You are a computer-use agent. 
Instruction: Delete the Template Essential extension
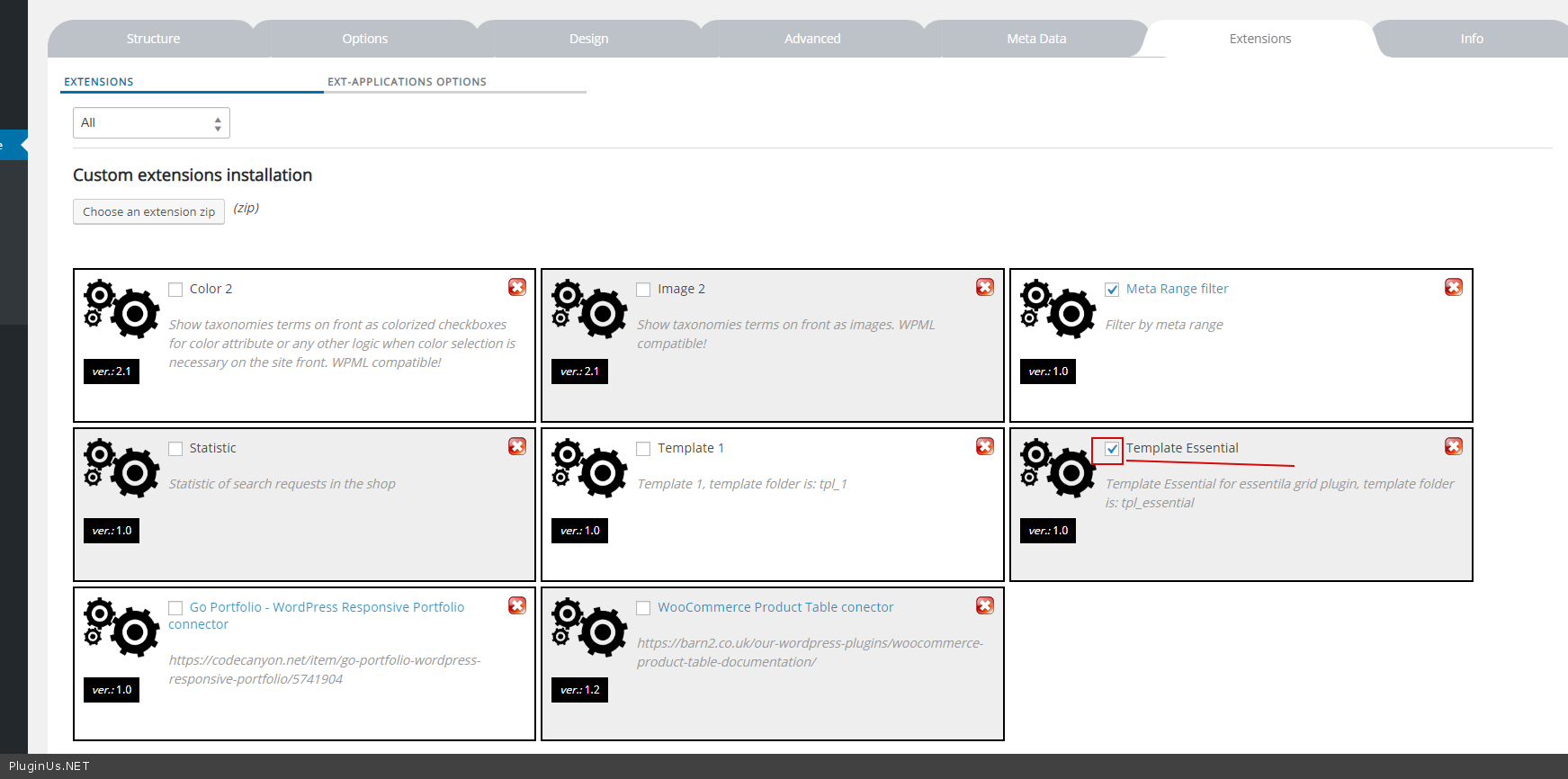(1453, 446)
